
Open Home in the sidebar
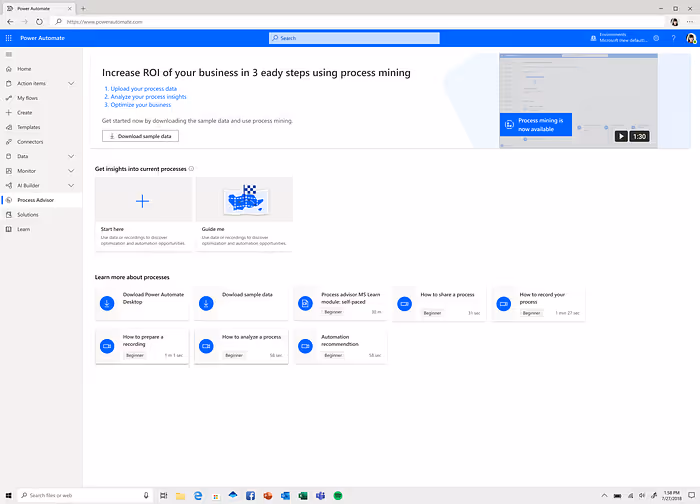24,69
